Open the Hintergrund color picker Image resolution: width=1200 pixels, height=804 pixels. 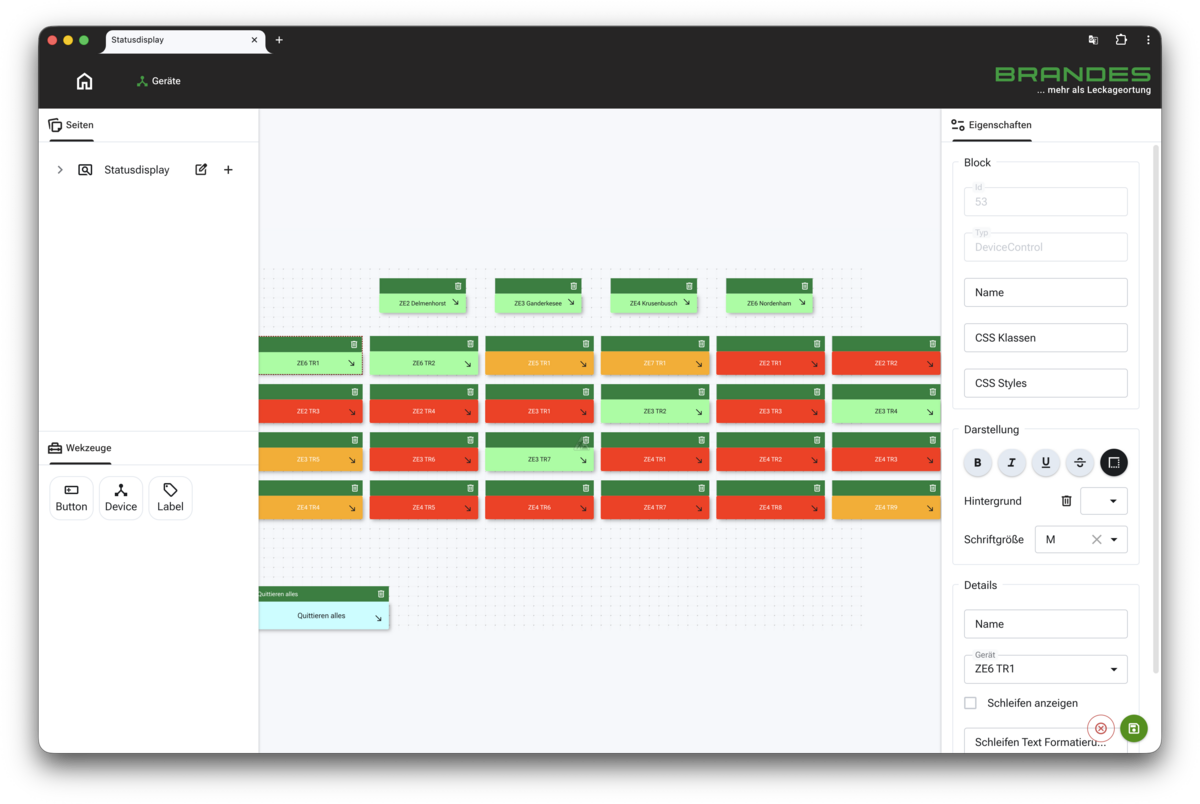[1104, 501]
